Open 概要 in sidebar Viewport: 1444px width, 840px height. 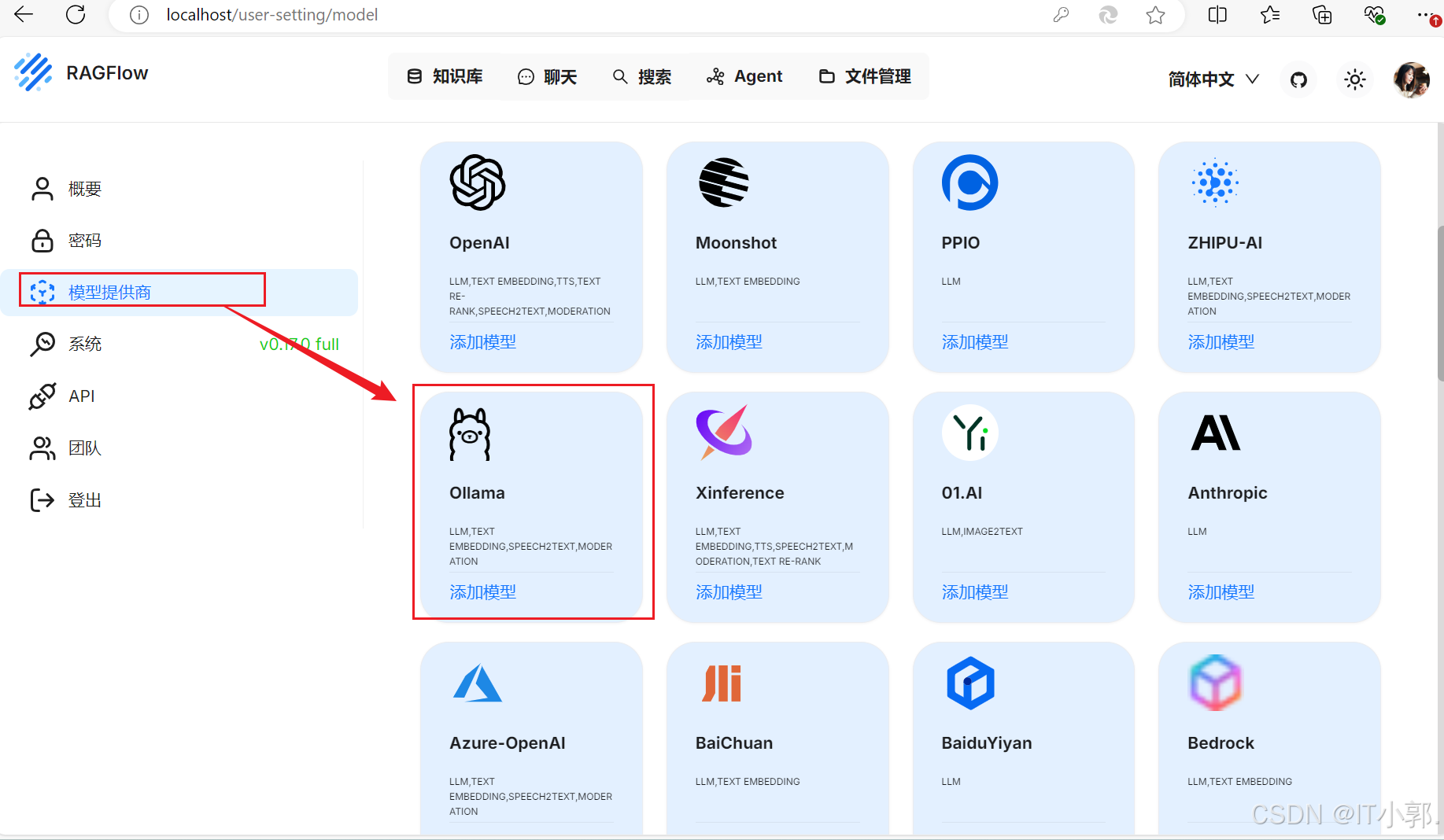click(x=179, y=189)
